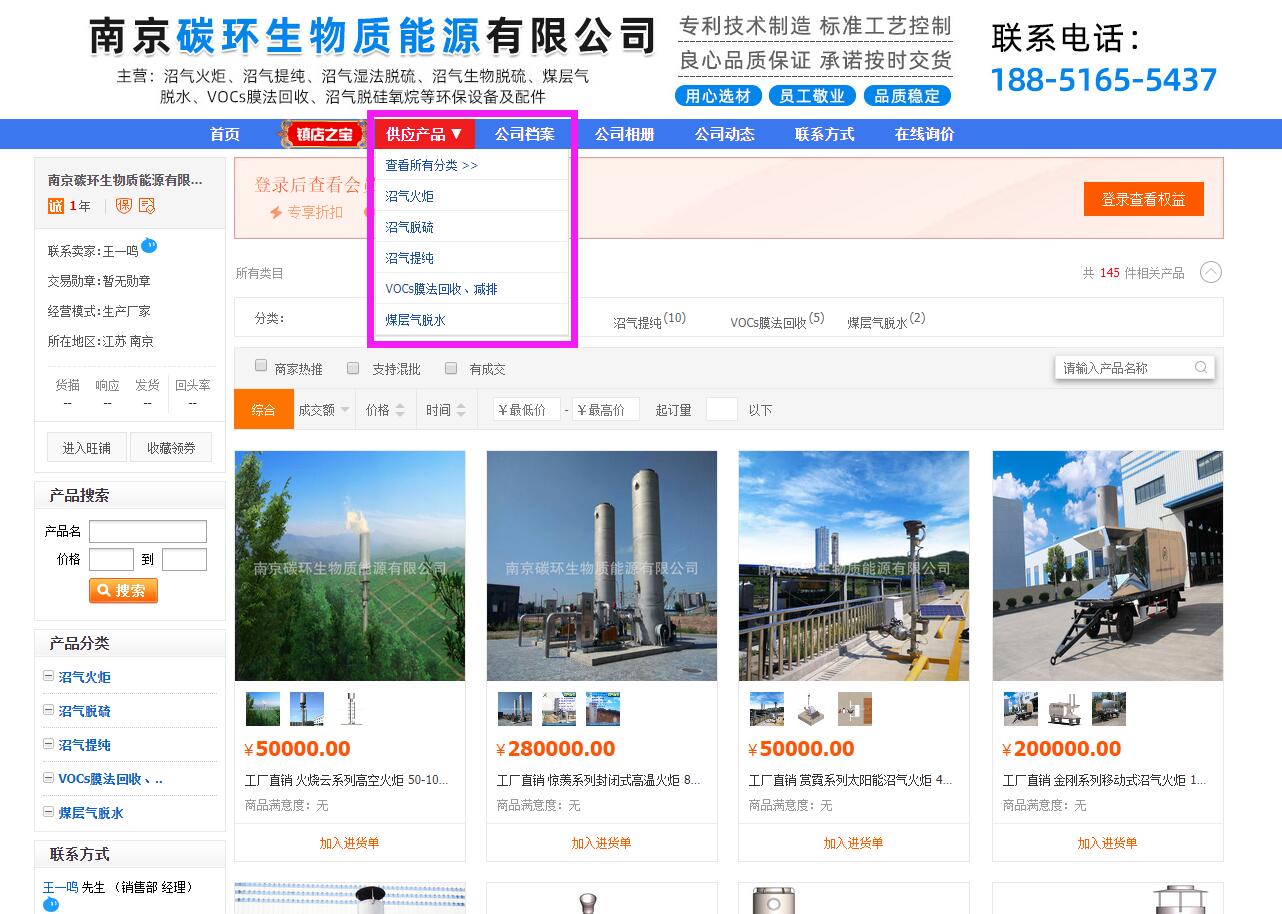Go to the 首页 menu item
The image size is (1282, 914).
pyautogui.click(x=224, y=133)
